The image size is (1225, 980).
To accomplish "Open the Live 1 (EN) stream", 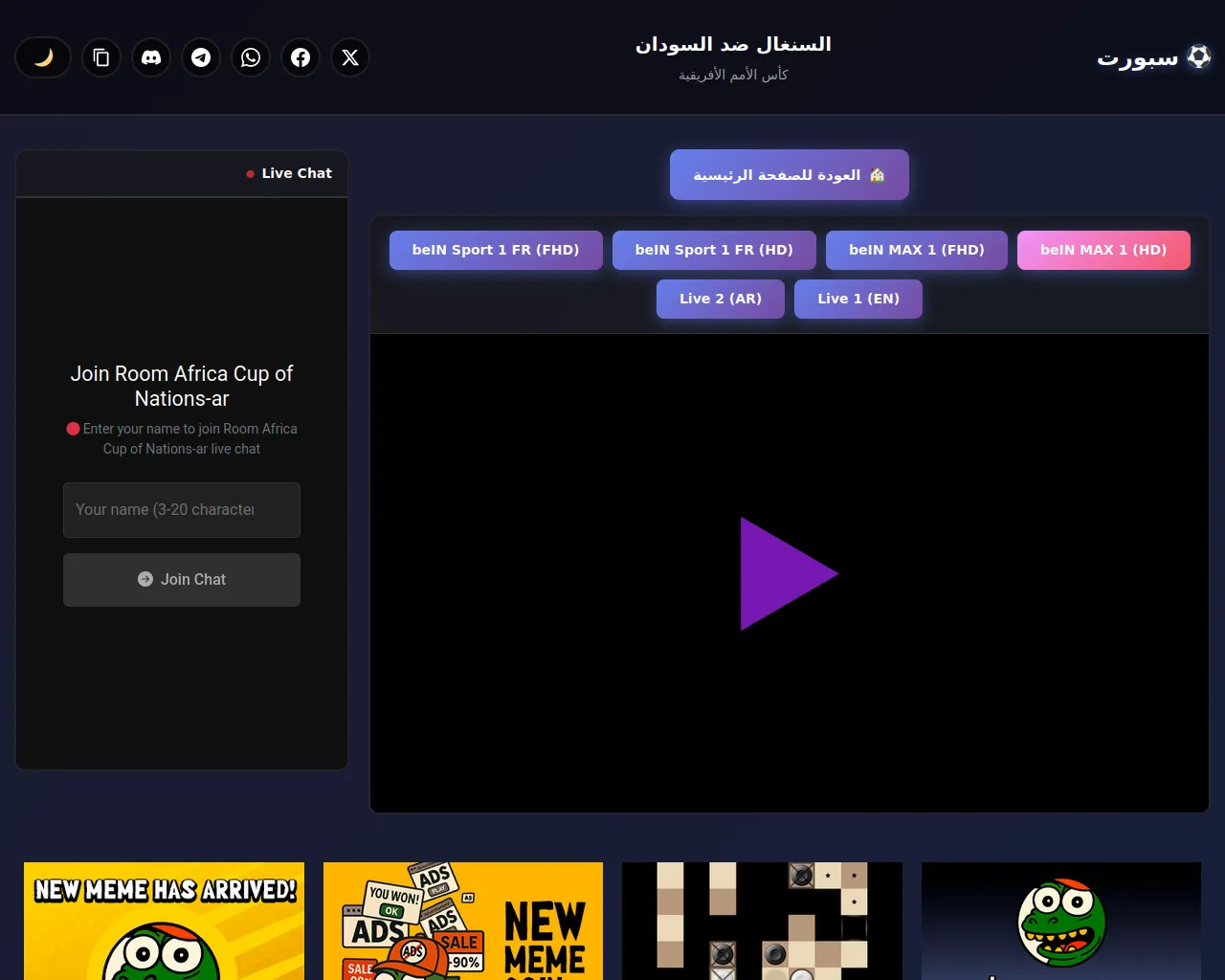I will click(857, 299).
